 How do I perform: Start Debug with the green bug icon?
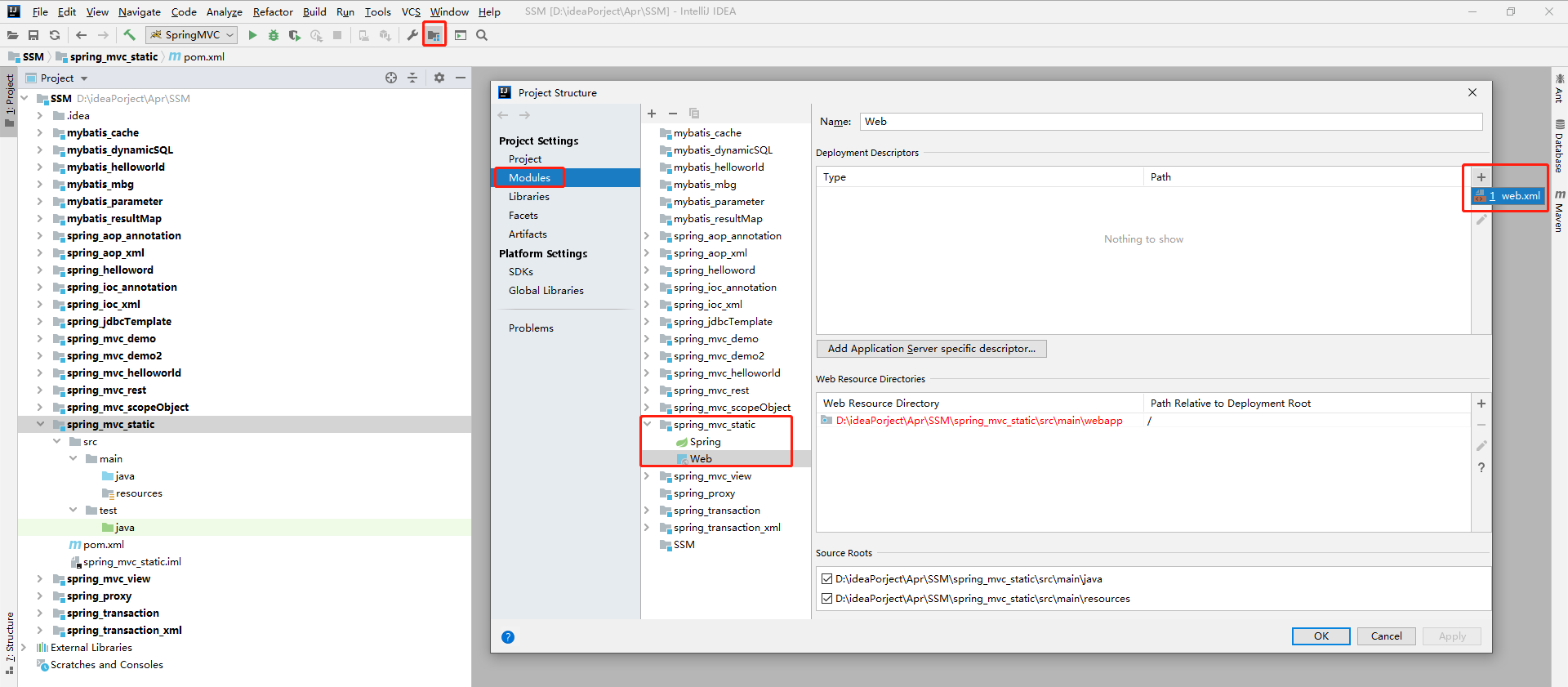coord(274,35)
